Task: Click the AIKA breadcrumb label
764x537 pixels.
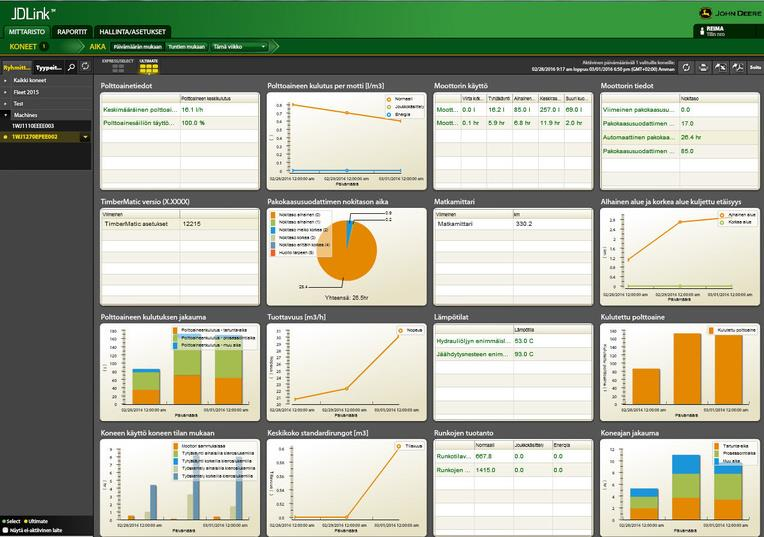Action: pyautogui.click(x=97, y=47)
